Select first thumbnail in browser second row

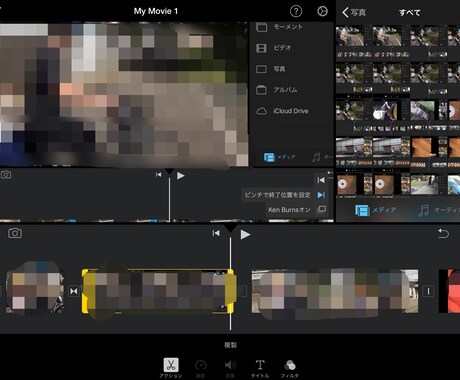(354, 78)
